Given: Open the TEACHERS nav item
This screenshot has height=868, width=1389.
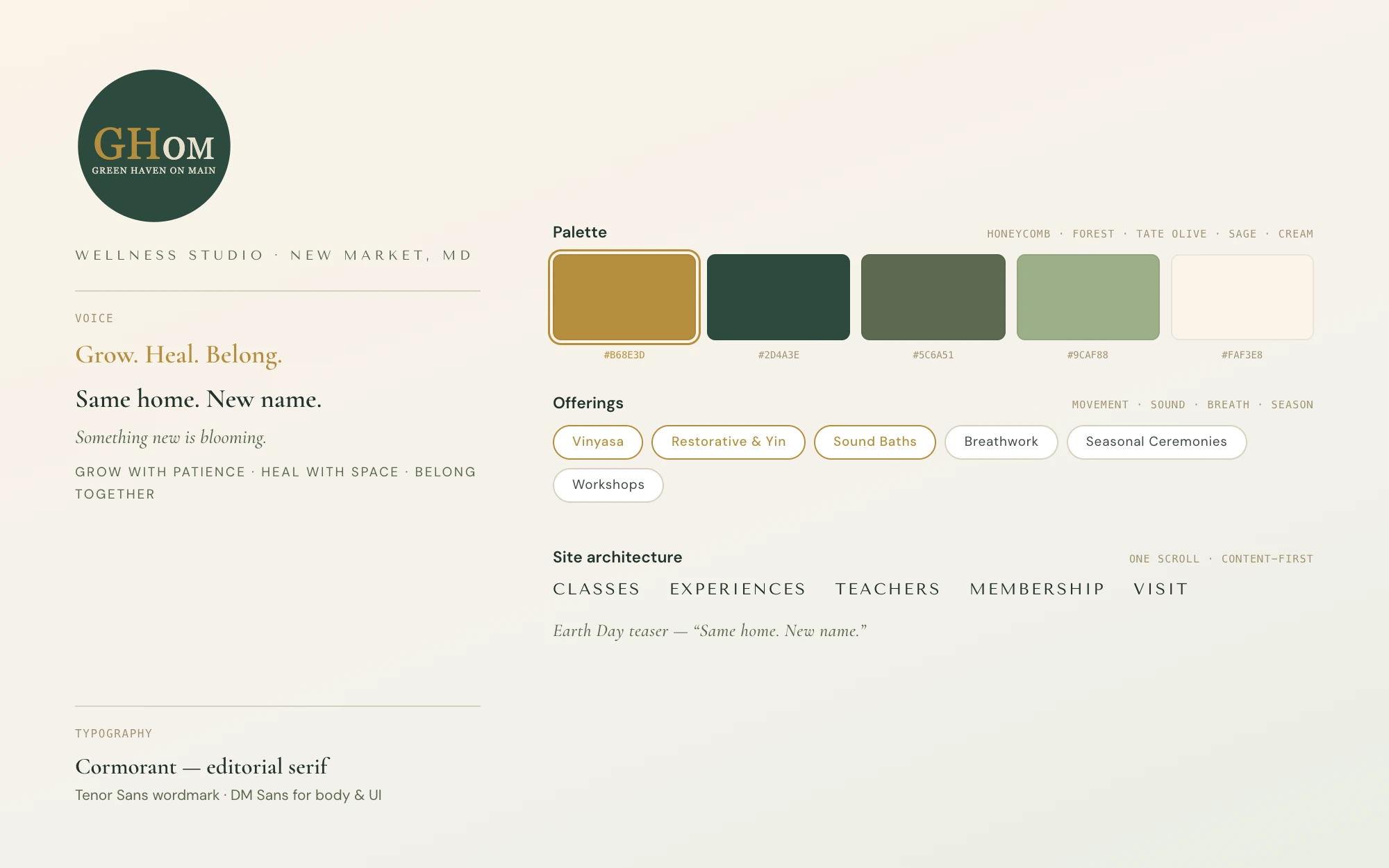Looking at the screenshot, I should pyautogui.click(x=888, y=590).
